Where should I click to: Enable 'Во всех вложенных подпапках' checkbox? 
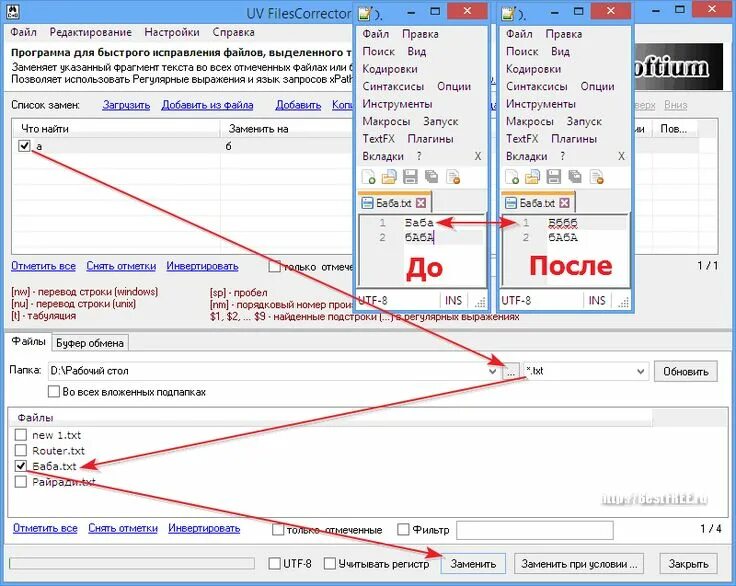coord(54,391)
